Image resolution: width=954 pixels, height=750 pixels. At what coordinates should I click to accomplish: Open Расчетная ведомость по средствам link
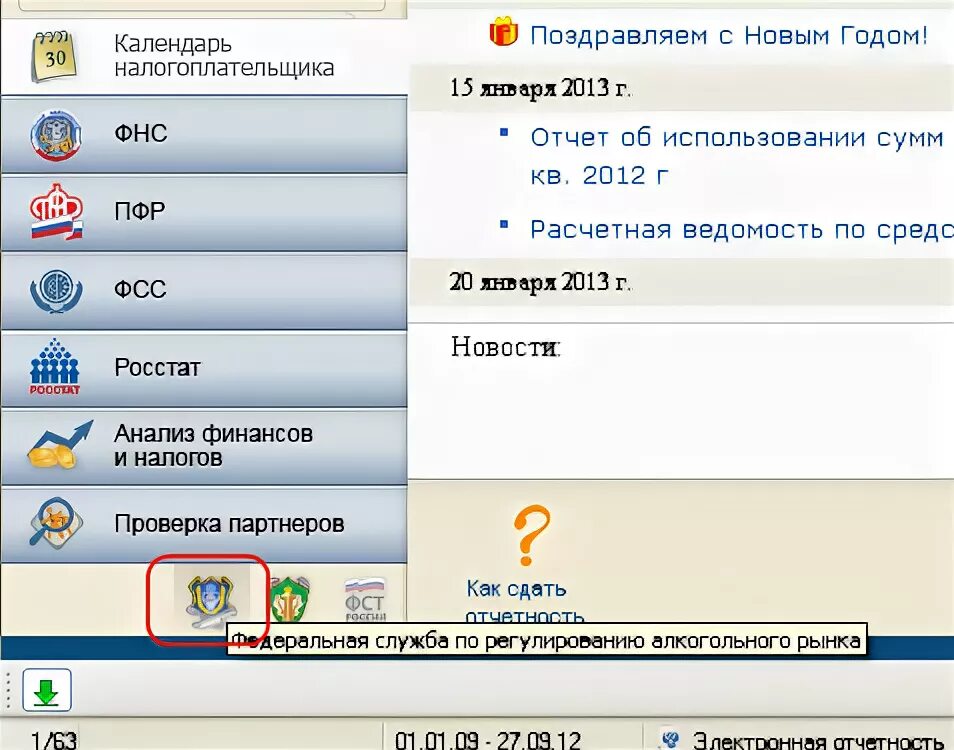tap(742, 230)
